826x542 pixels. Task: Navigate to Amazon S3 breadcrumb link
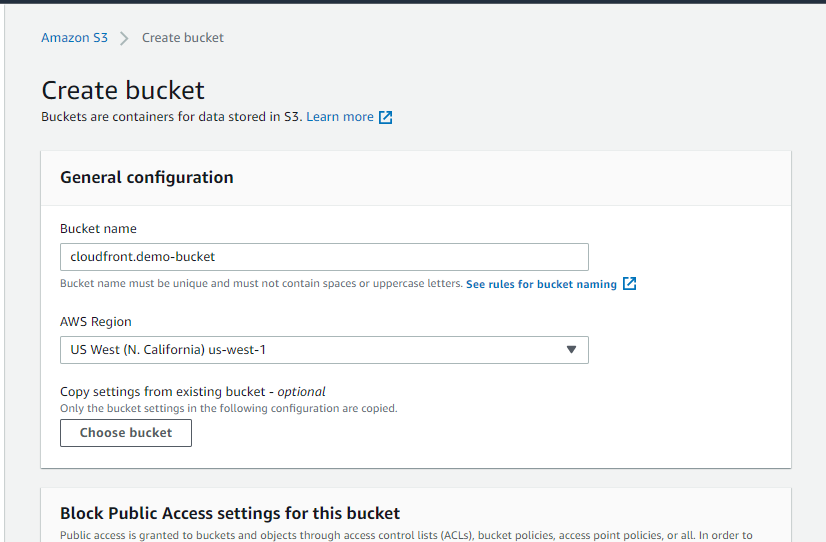click(74, 38)
